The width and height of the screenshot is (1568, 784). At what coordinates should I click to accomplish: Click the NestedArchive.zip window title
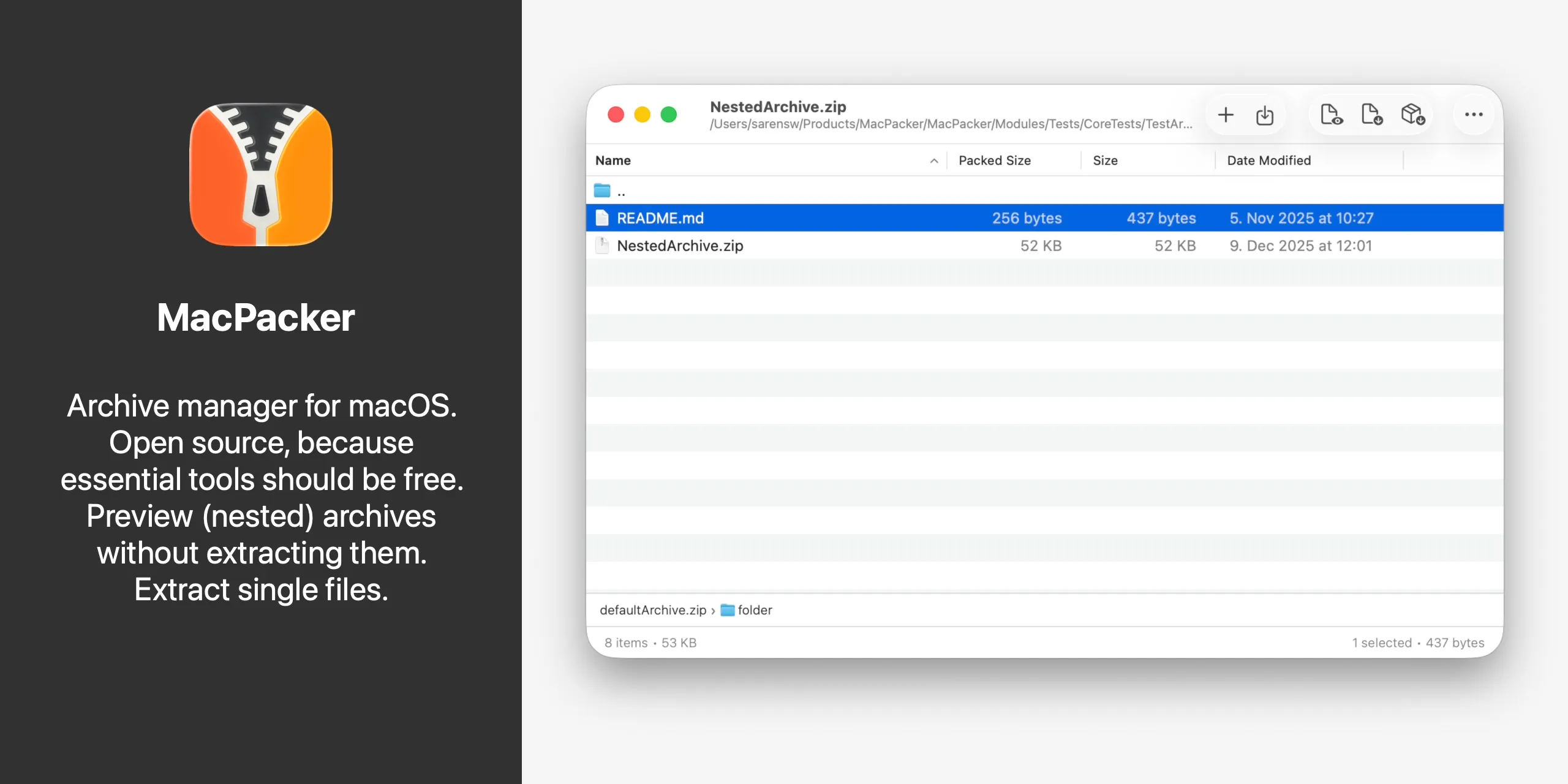point(778,107)
